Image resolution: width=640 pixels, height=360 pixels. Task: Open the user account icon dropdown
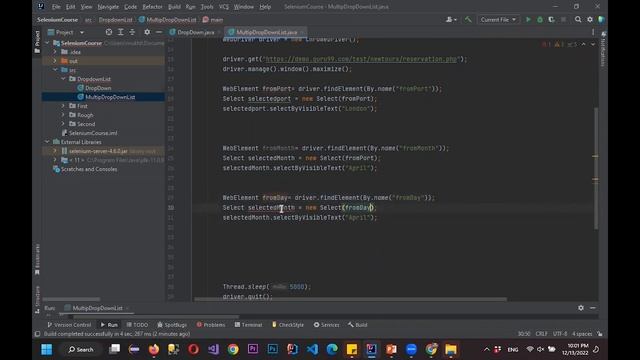pyautogui.click(x=451, y=19)
